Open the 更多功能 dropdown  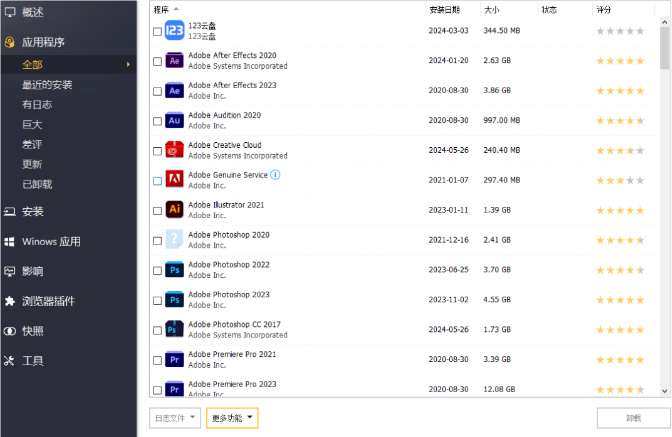[232, 418]
